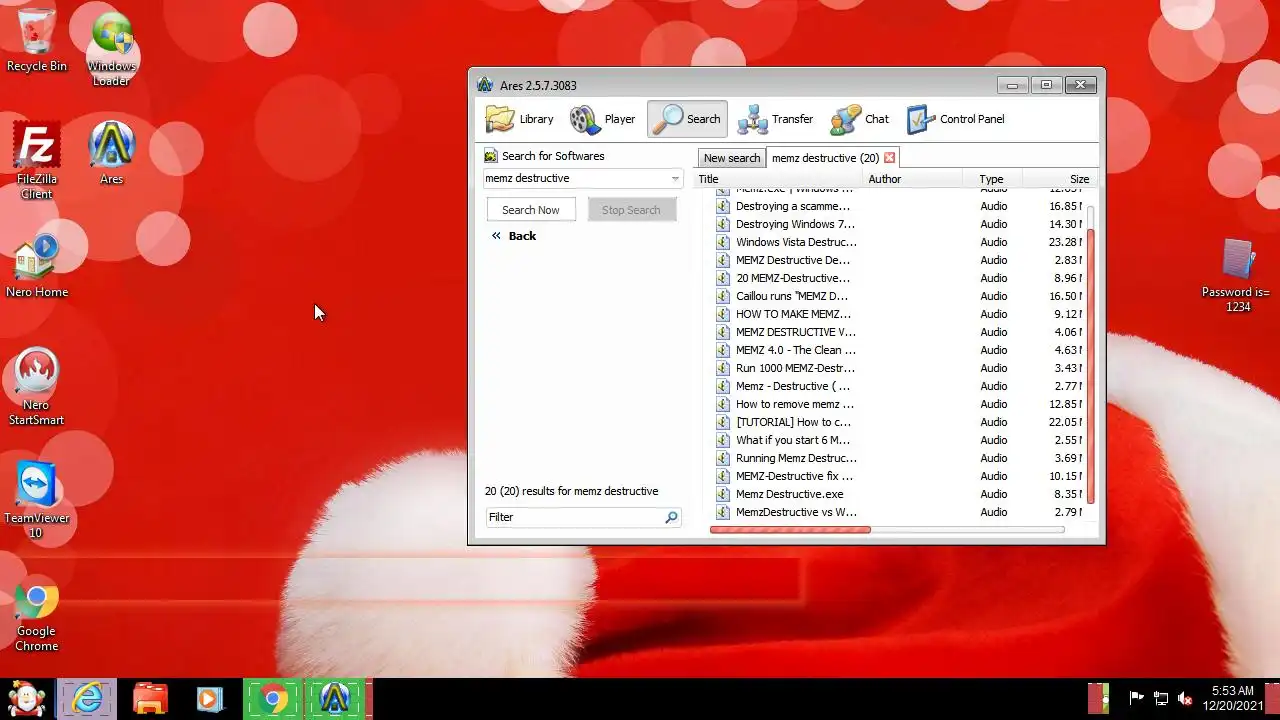The image size is (1280, 720).
Task: Click the muted volume tray icon
Action: [x=1185, y=698]
